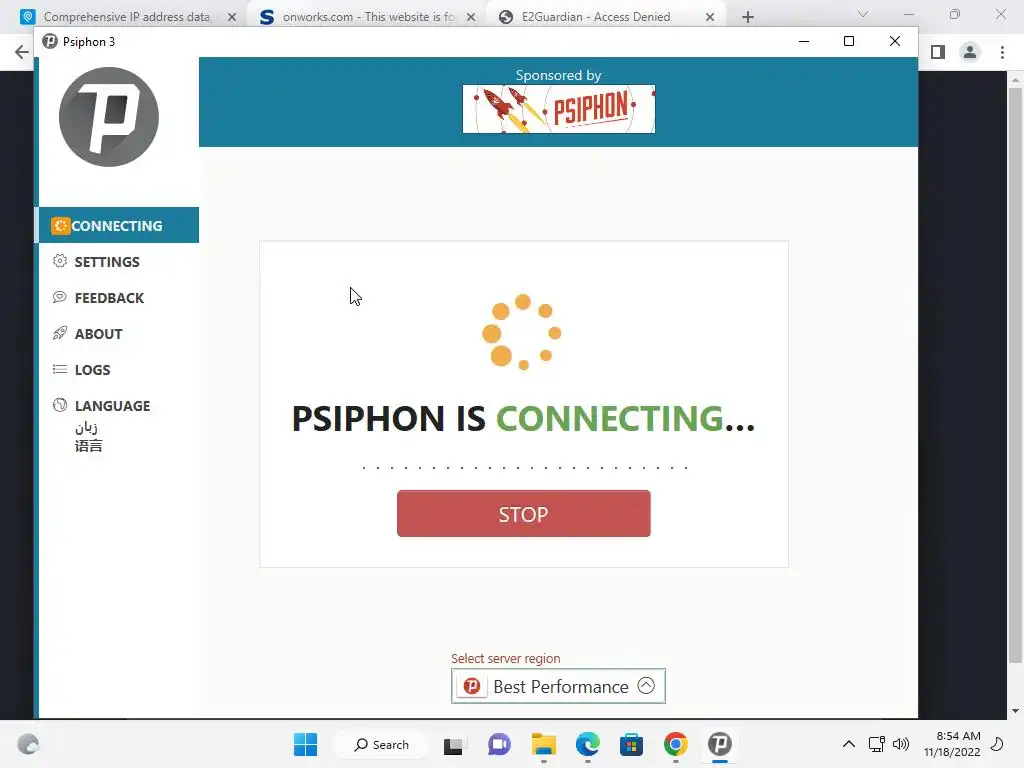
Task: Open Chrome three-dot menu
Action: (x=1002, y=52)
